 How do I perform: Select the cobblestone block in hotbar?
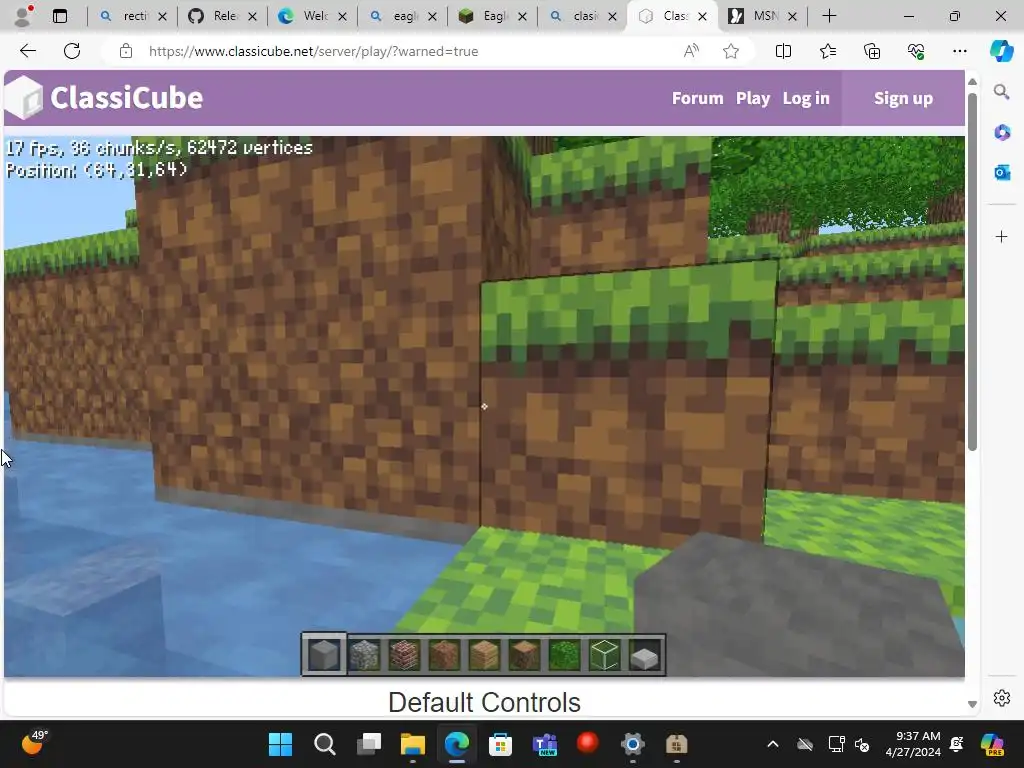[364, 654]
